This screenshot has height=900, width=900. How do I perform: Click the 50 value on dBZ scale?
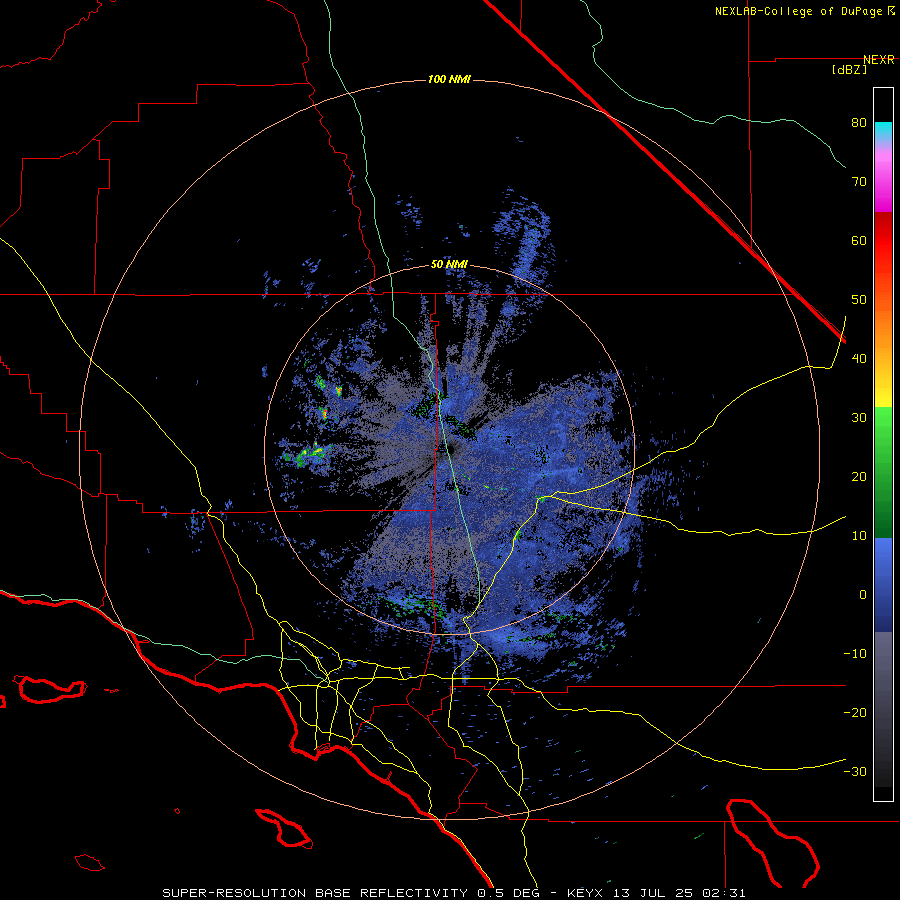tap(859, 300)
